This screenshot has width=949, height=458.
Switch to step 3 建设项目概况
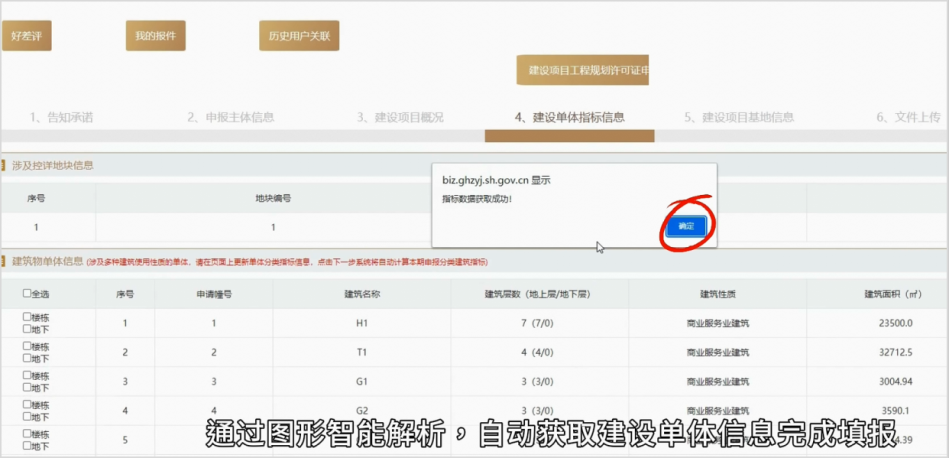[x=400, y=117]
